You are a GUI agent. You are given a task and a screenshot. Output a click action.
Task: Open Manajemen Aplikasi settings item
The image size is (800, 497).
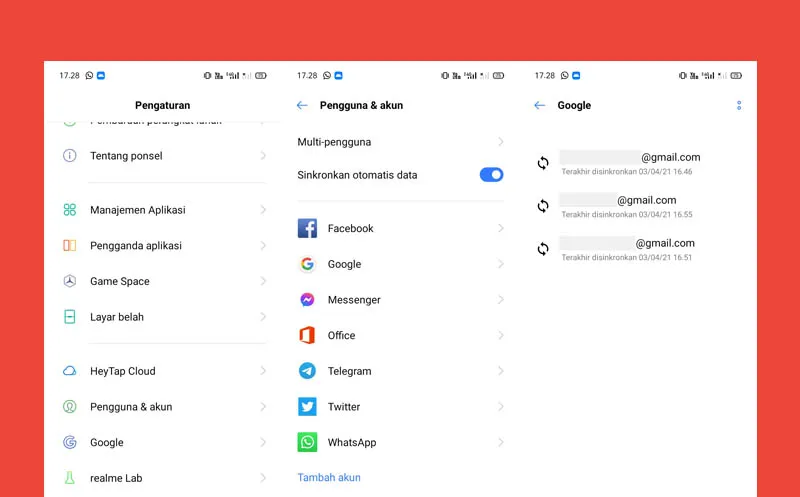click(138, 210)
